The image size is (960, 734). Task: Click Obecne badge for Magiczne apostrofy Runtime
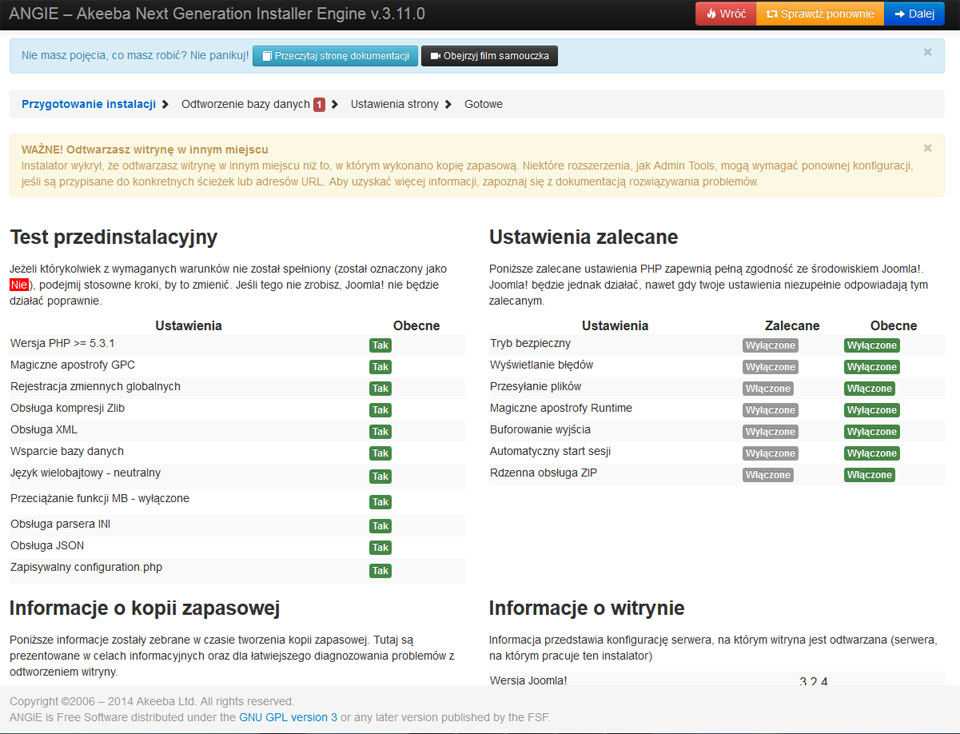pyautogui.click(x=872, y=410)
